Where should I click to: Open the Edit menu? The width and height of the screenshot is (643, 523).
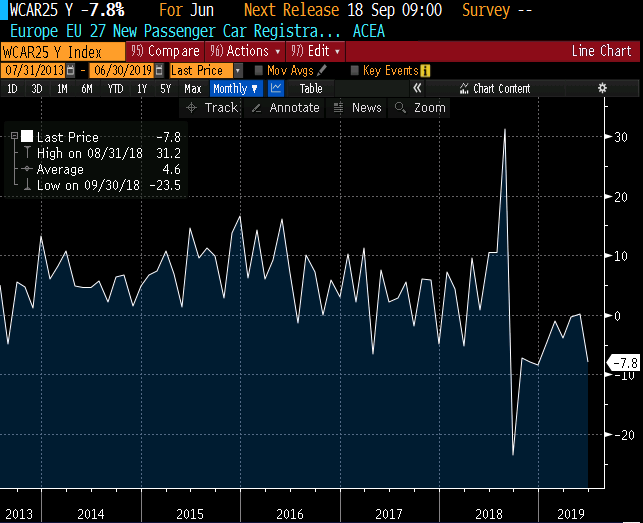(315, 51)
